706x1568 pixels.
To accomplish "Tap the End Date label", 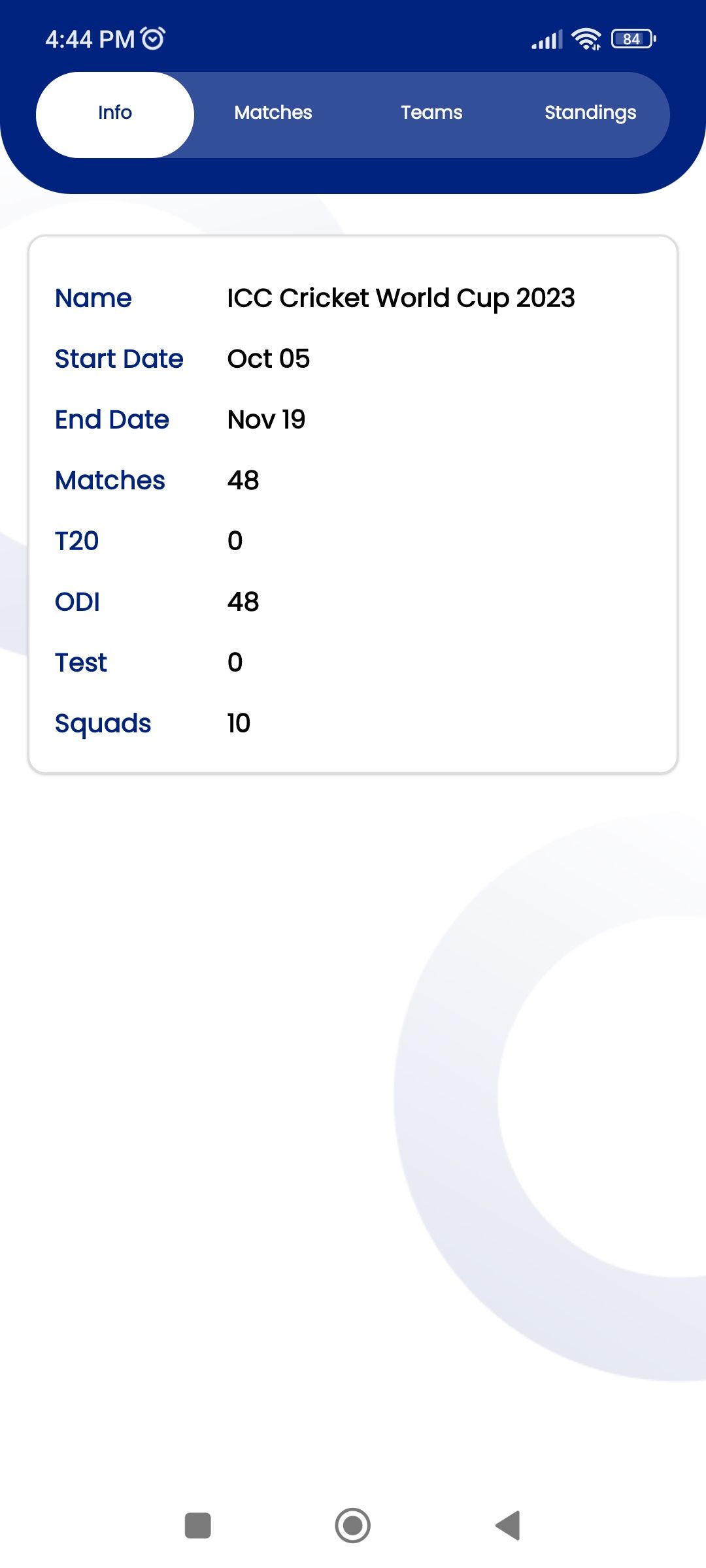I will [x=112, y=419].
